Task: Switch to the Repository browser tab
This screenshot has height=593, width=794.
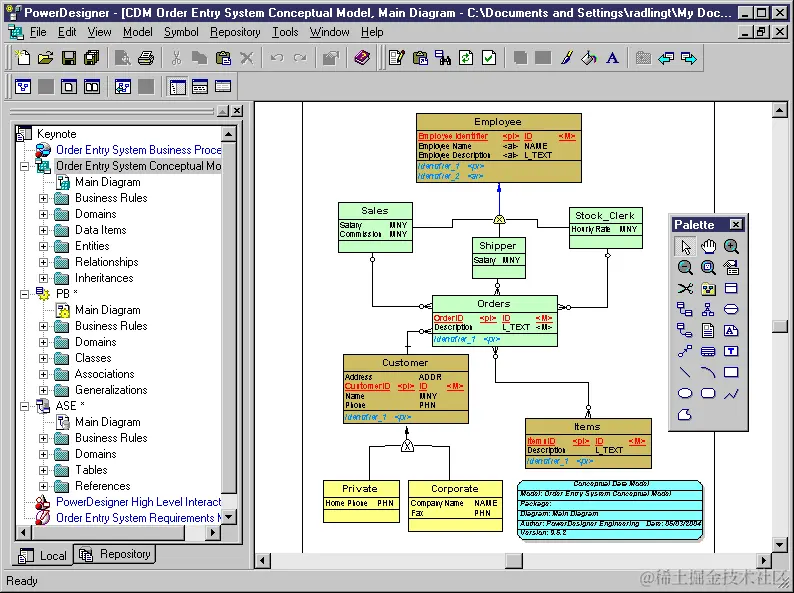Action: (x=115, y=555)
